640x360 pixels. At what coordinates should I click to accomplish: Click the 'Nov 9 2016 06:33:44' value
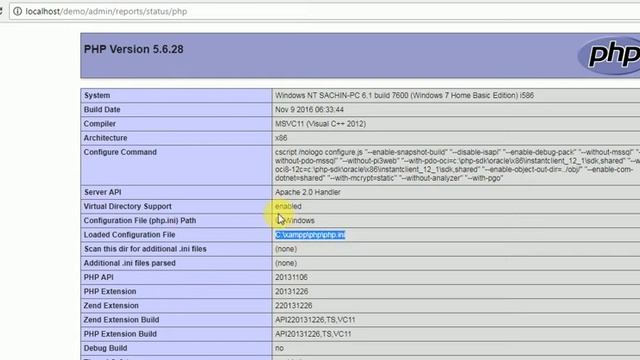point(309,110)
